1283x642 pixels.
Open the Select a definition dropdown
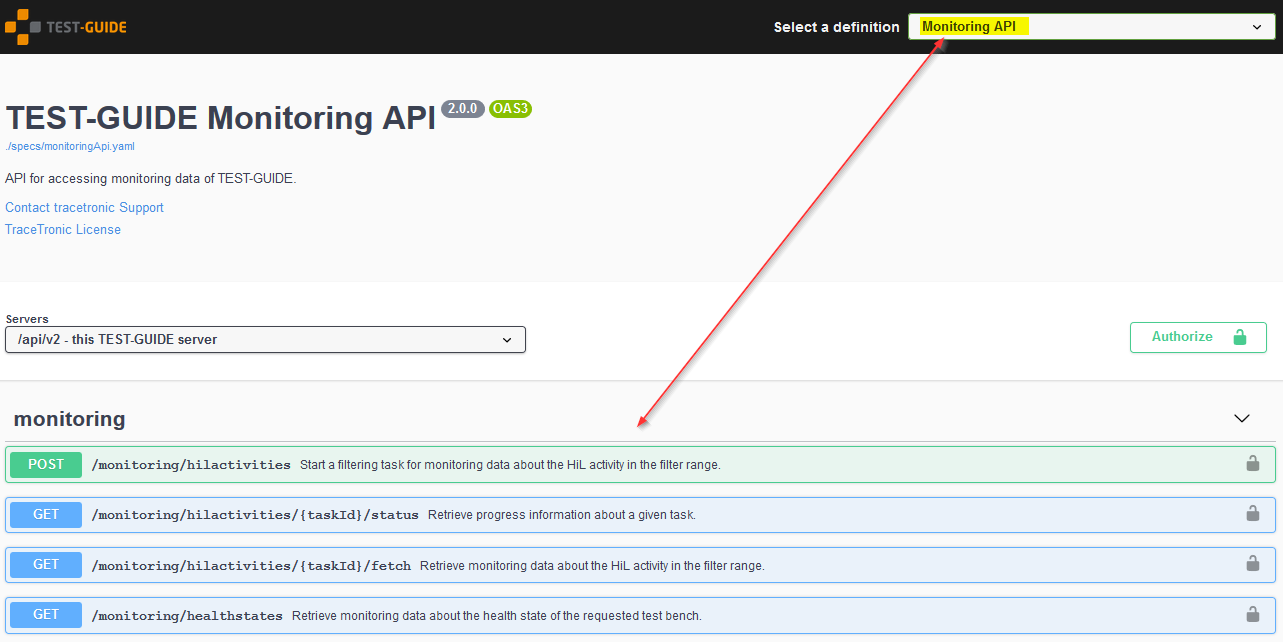click(1090, 26)
